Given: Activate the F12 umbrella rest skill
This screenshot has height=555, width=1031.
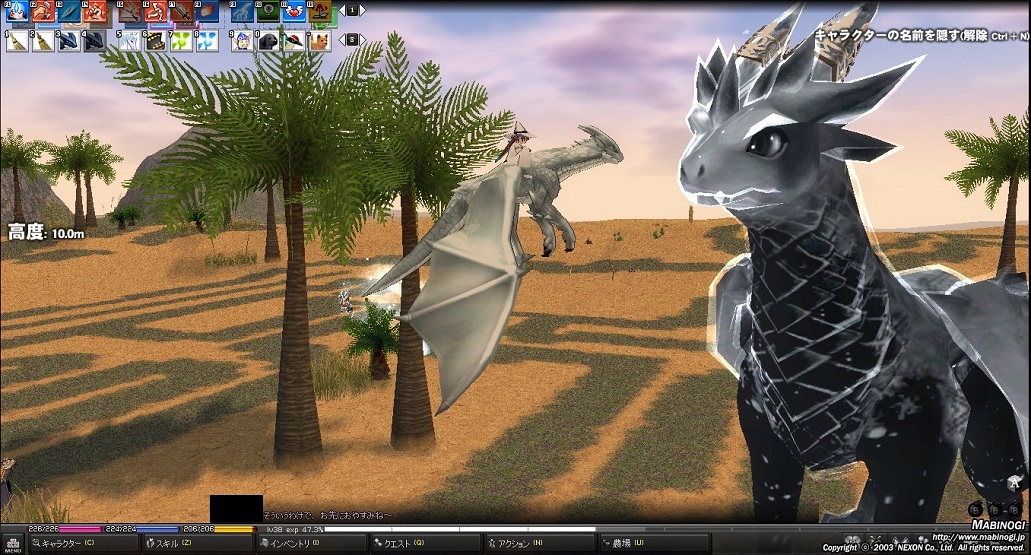Looking at the screenshot, I should pyautogui.click(x=320, y=11).
